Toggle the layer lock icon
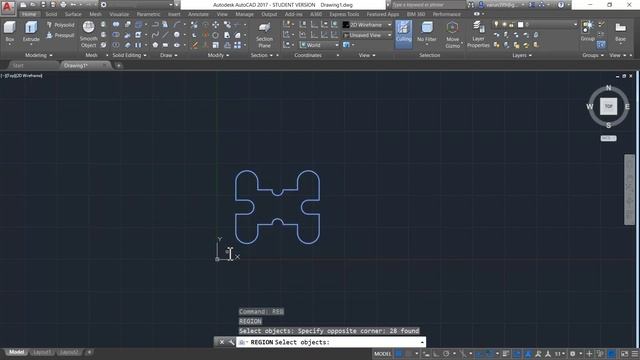640x360 pixels. point(511,25)
